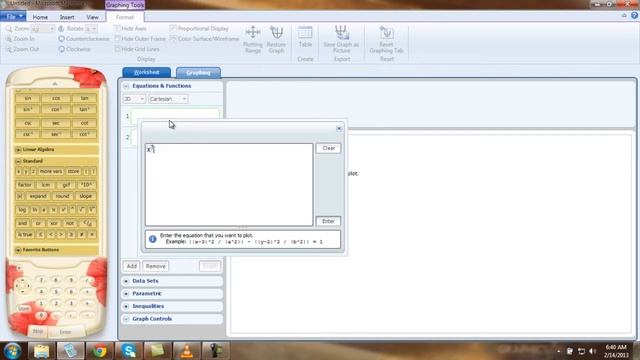This screenshot has width=640, height=360.
Task: Click the store key on calculator
Action: pyautogui.click(x=73, y=171)
